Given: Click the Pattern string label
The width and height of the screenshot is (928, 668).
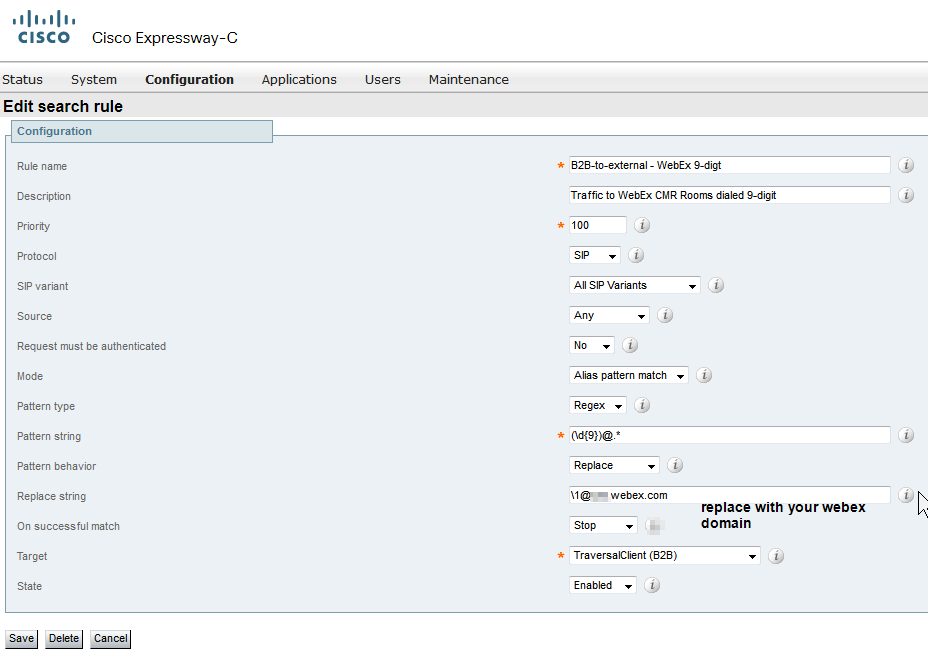Looking at the screenshot, I should click(49, 436).
